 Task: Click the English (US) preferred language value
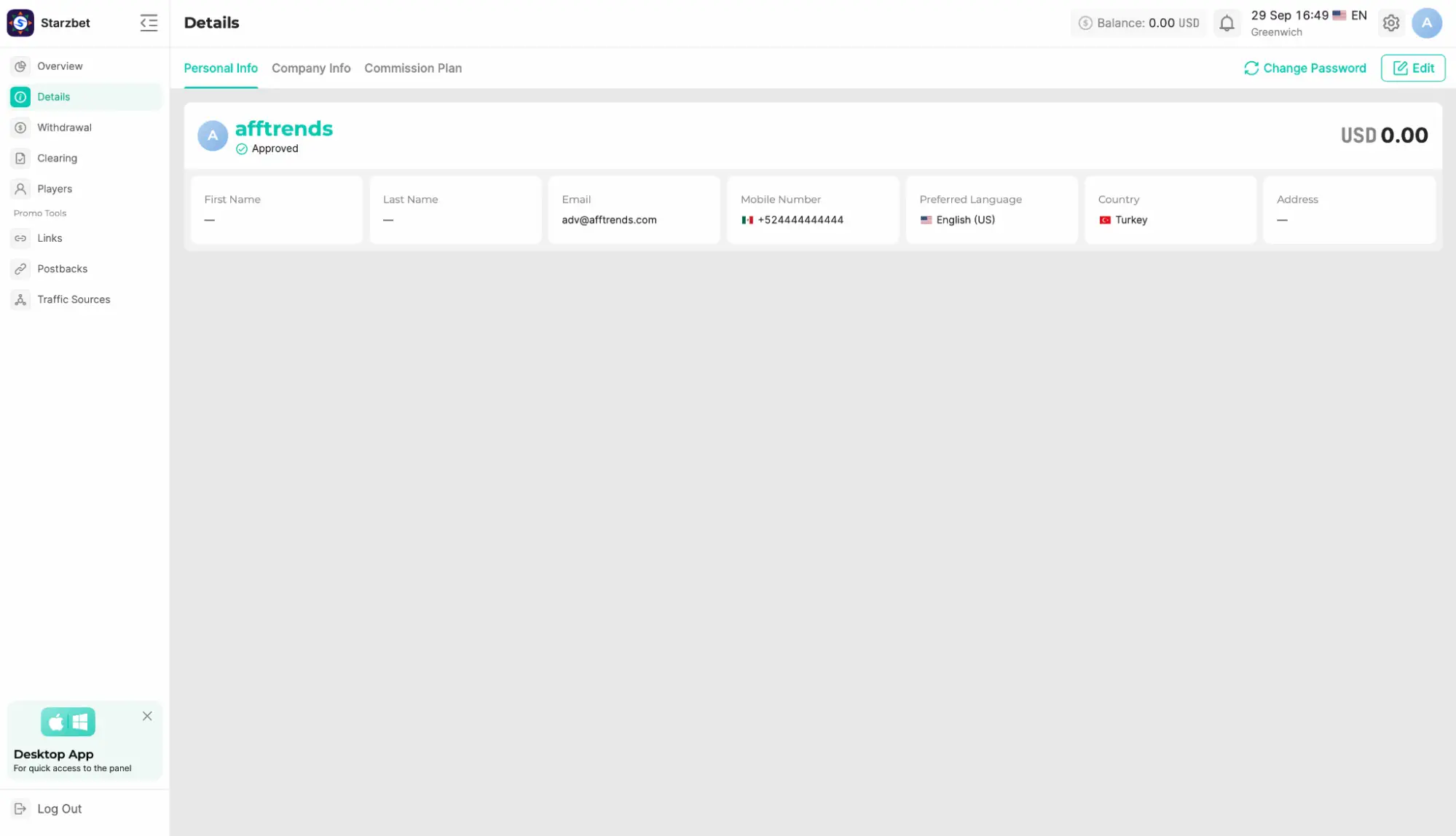tap(965, 220)
